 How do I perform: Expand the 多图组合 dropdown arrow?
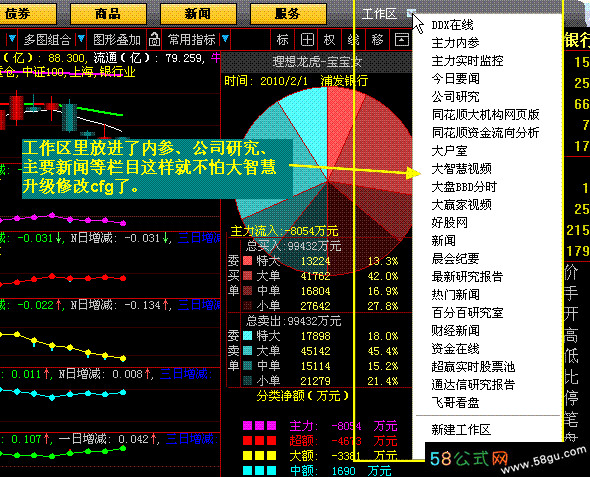tap(81, 38)
